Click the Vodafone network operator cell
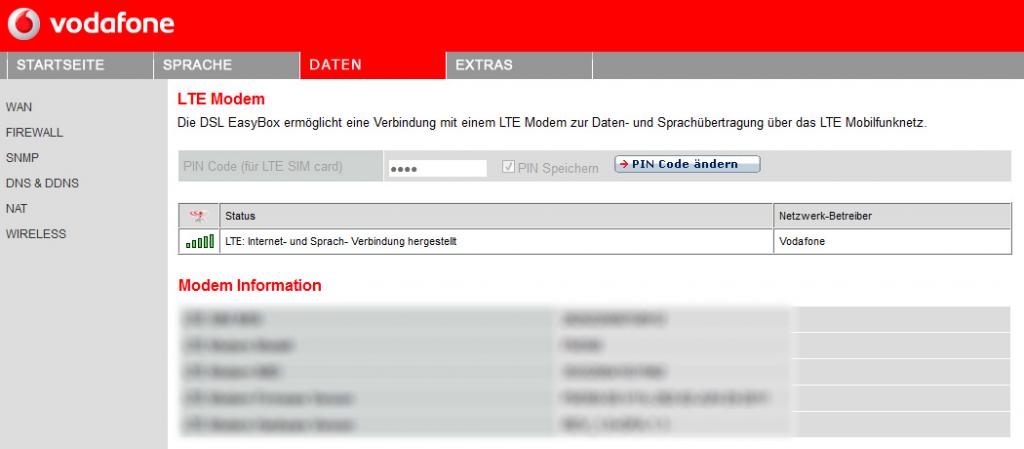1024x449 pixels. tap(893, 241)
